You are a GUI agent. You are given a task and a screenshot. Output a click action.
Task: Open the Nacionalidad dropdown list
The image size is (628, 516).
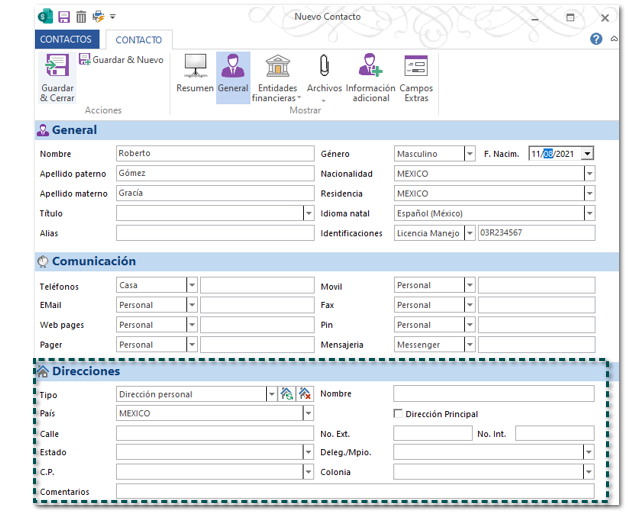coord(589,174)
